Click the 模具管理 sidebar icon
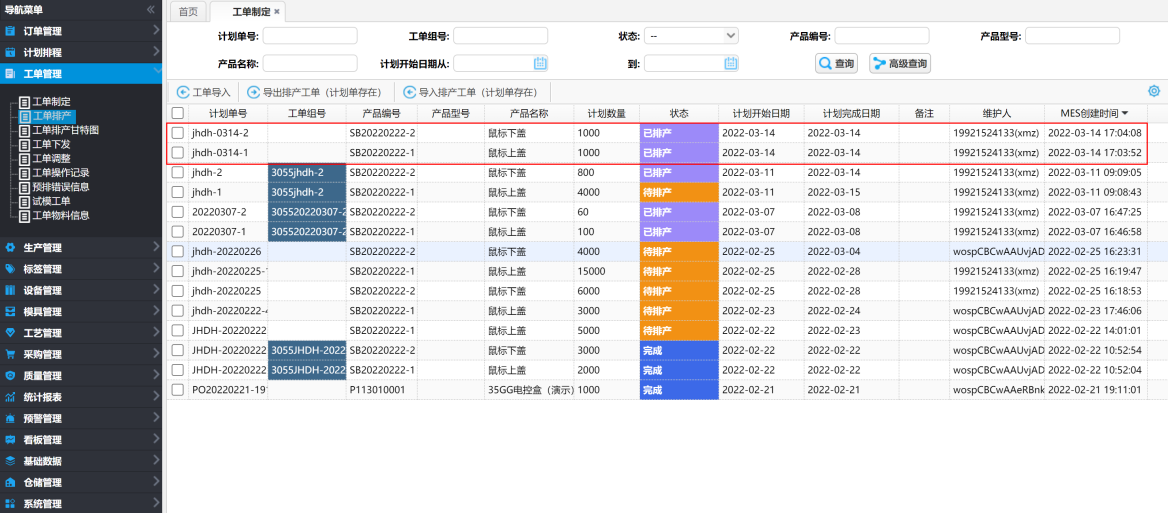Screen dimensions: 1168x513 pyautogui.click(x=10, y=312)
